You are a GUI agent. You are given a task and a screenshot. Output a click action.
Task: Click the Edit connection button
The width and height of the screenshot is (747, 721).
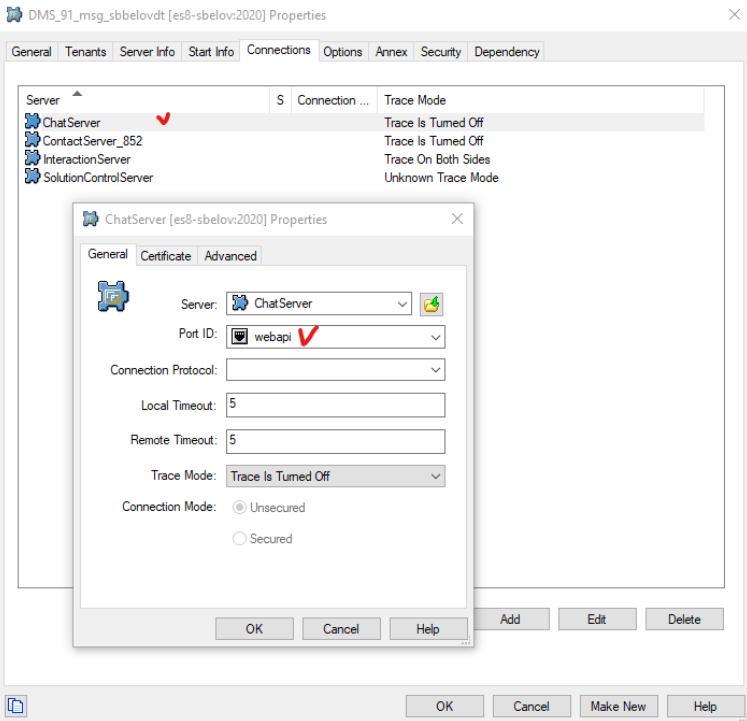(x=597, y=619)
